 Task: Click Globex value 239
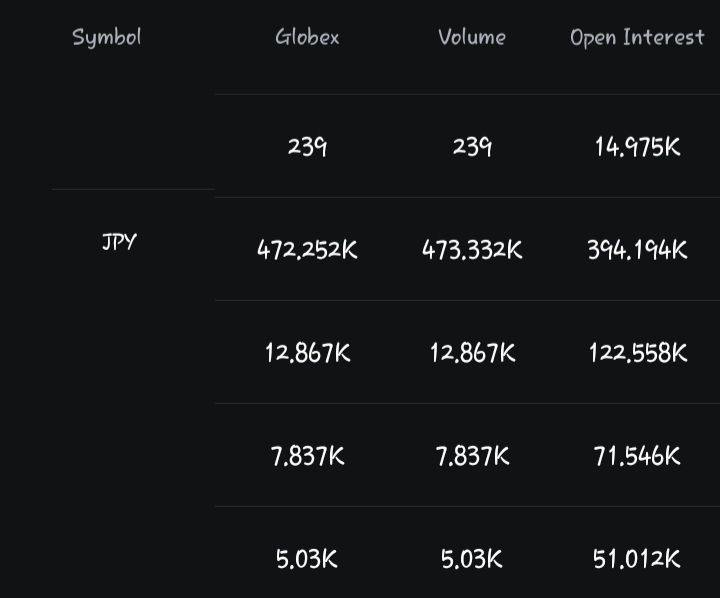307,147
